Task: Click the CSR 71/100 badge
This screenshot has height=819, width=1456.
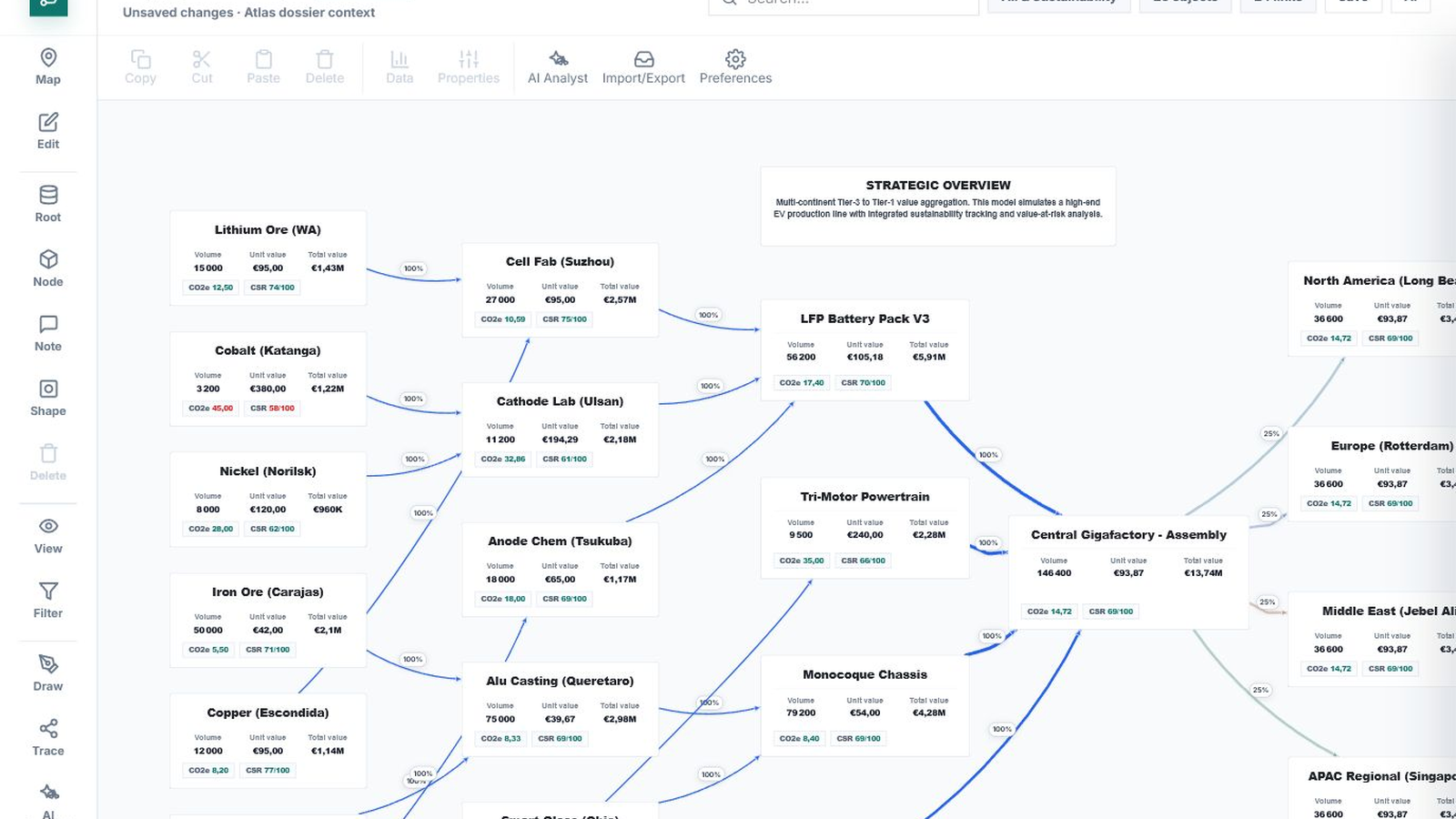Action: (268, 650)
